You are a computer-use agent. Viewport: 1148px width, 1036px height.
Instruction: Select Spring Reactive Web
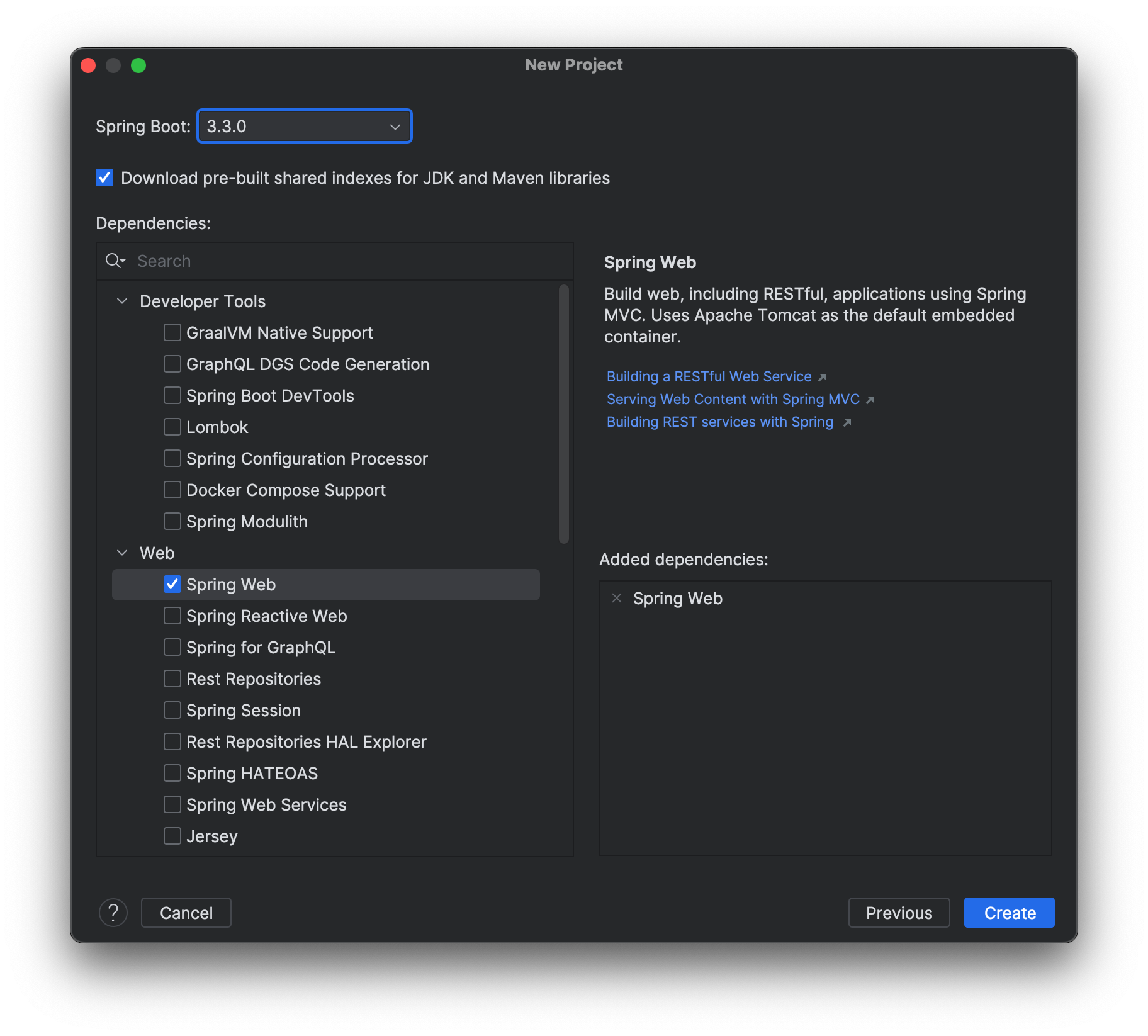click(172, 616)
